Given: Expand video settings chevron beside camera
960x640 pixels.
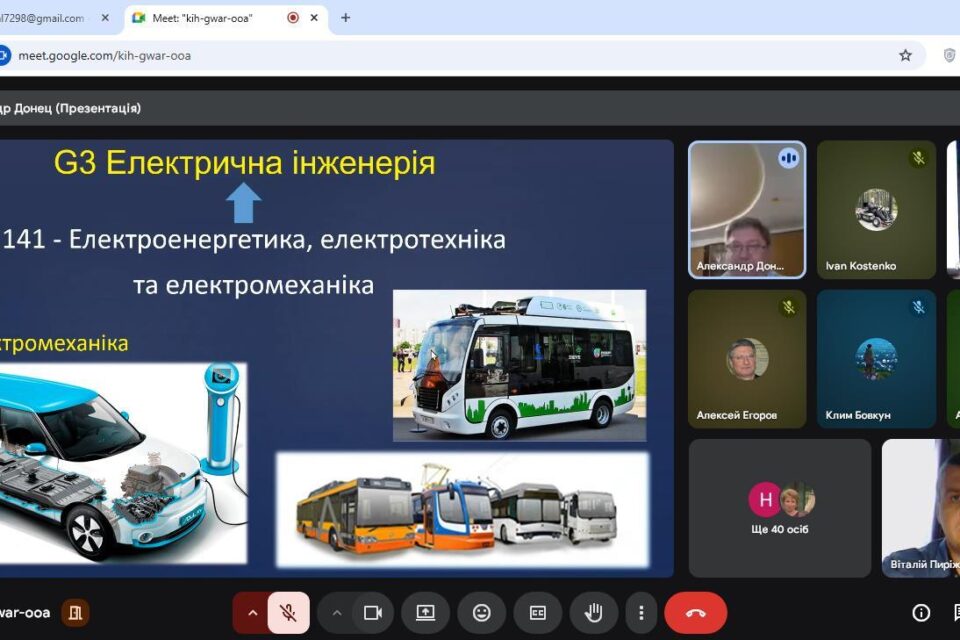Looking at the screenshot, I should coord(337,612).
